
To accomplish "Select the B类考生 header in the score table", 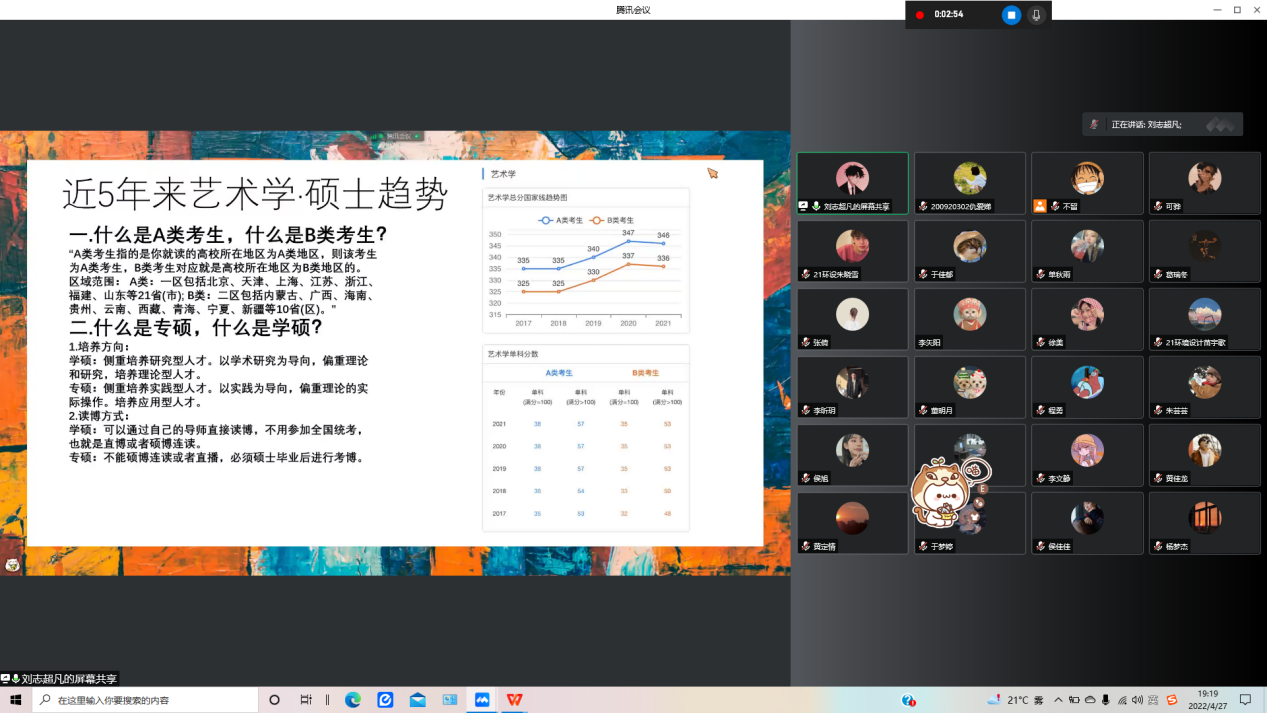I will point(648,372).
